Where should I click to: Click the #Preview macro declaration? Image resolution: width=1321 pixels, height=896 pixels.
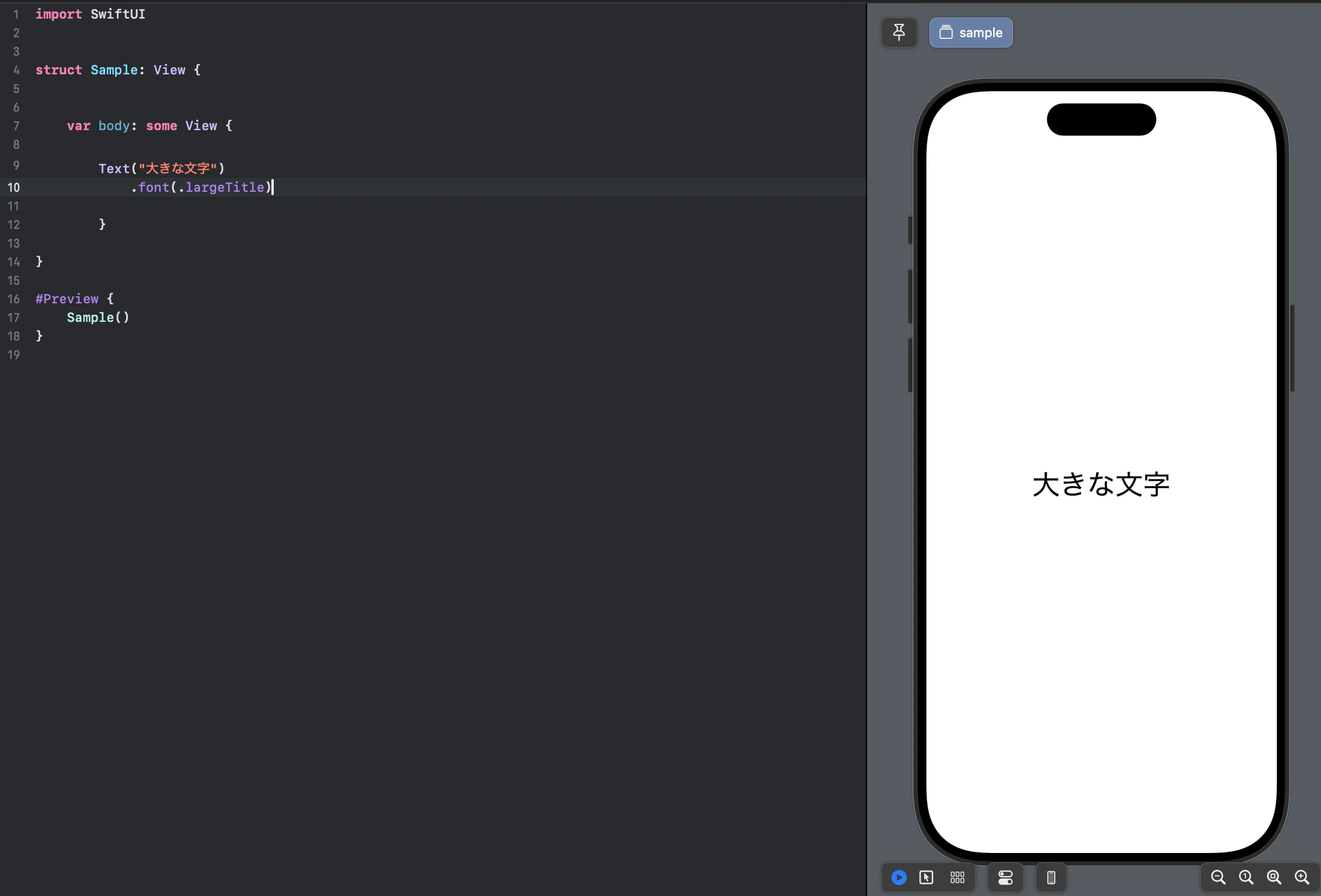[x=68, y=299]
